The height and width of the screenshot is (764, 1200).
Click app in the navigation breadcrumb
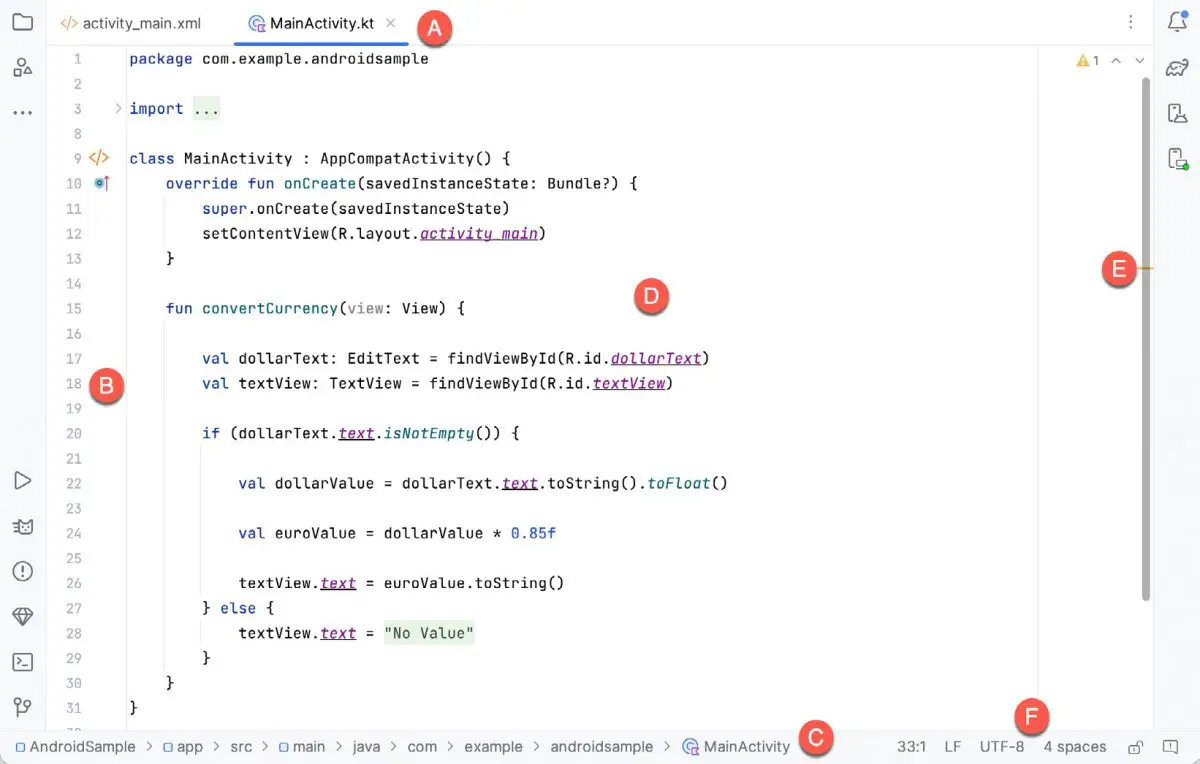182,747
